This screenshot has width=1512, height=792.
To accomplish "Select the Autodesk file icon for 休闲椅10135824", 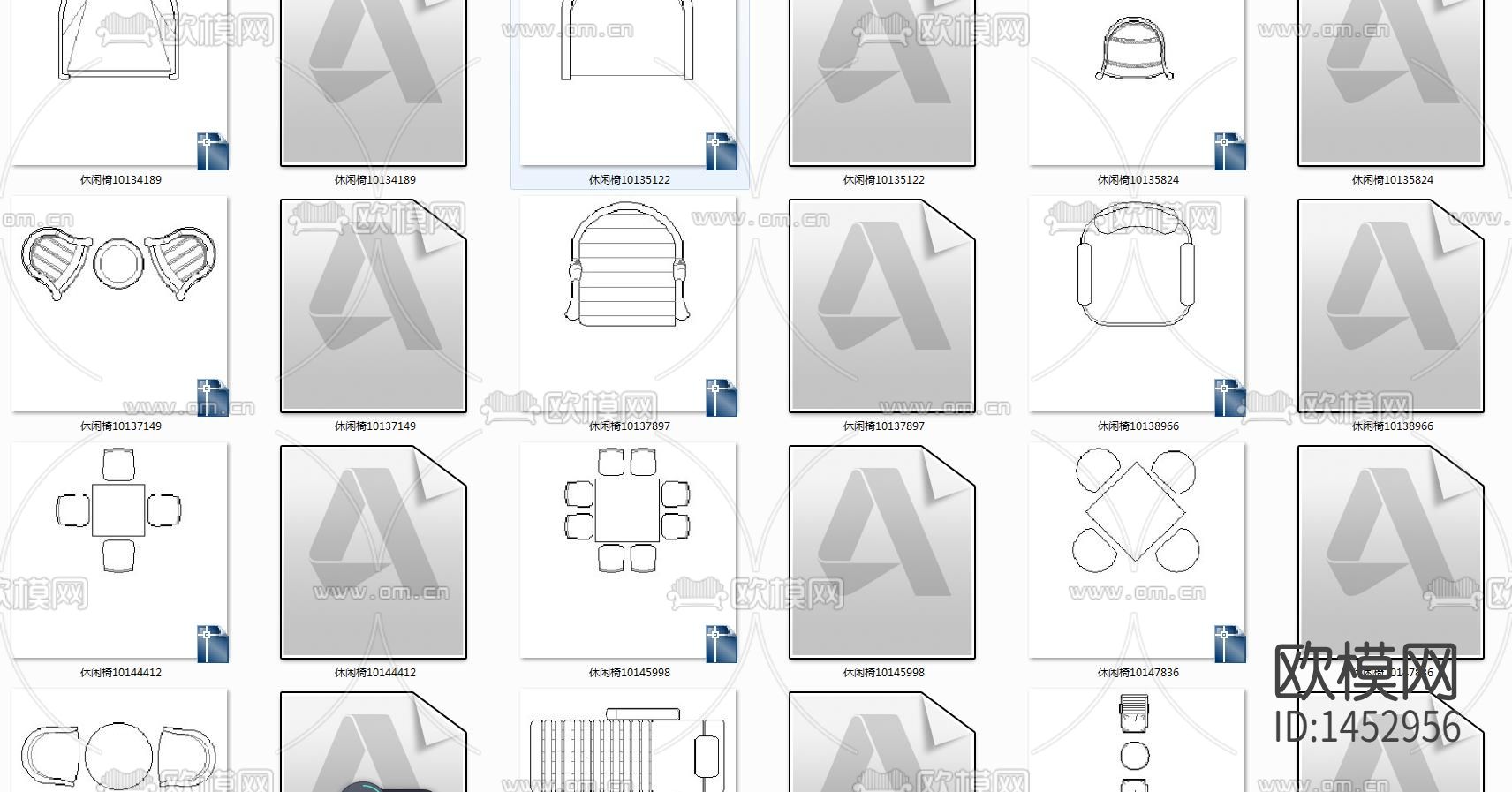I will pos(1391,83).
